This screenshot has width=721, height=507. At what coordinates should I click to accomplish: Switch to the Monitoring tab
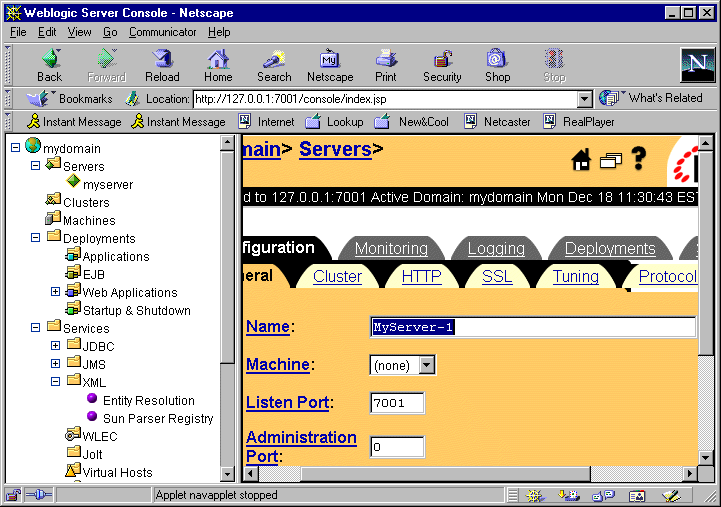391,249
